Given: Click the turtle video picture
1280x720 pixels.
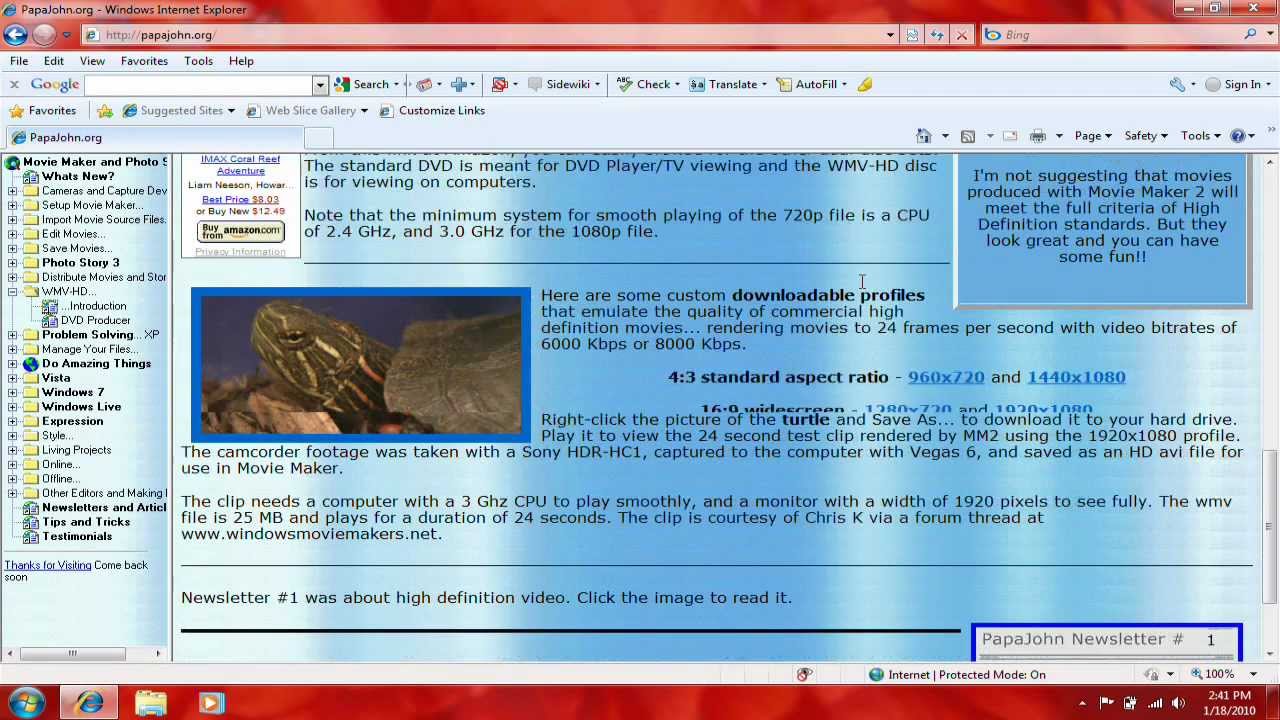Looking at the screenshot, I should 361,365.
